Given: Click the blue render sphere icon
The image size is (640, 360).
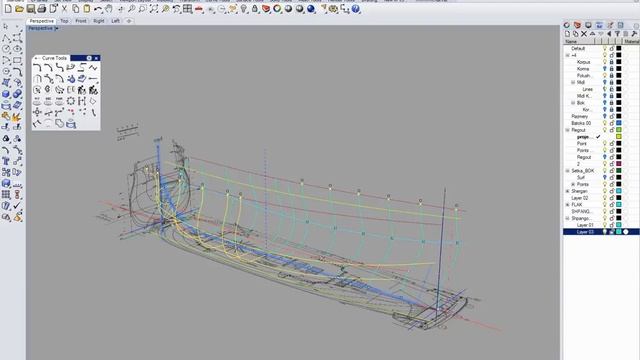Looking at the screenshot, I should [x=311, y=9].
